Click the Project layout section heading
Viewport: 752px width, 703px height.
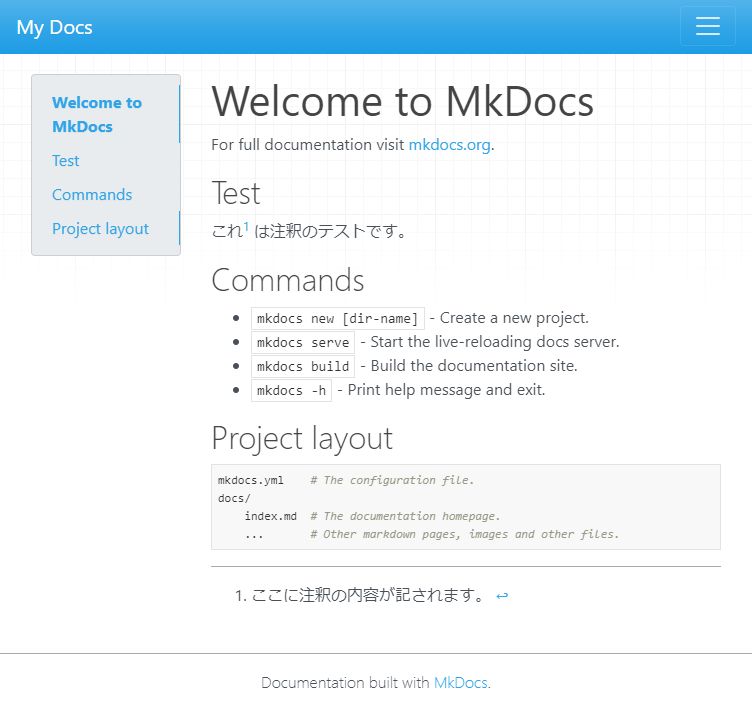(x=302, y=438)
